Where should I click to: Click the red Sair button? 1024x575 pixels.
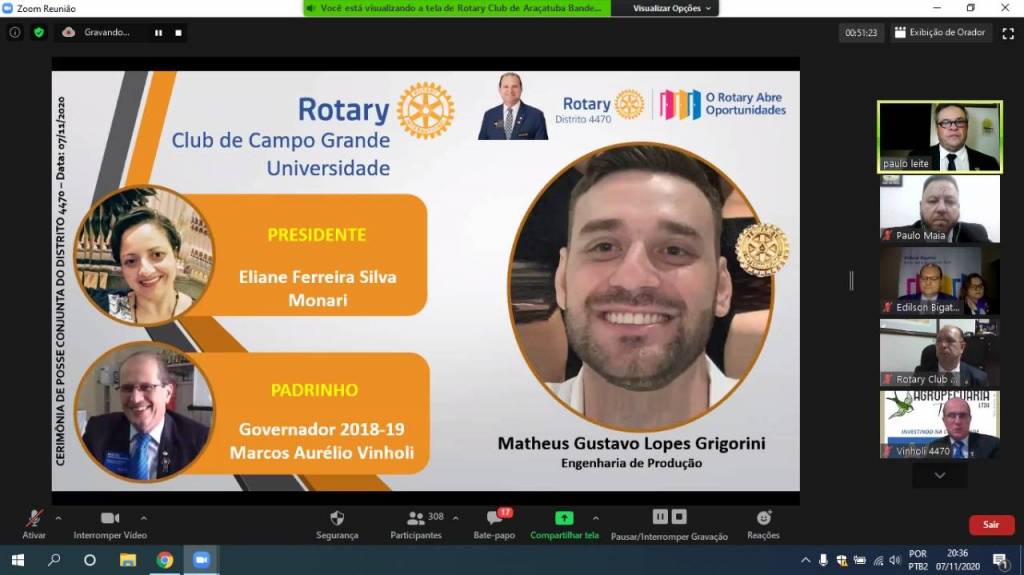[991, 525]
